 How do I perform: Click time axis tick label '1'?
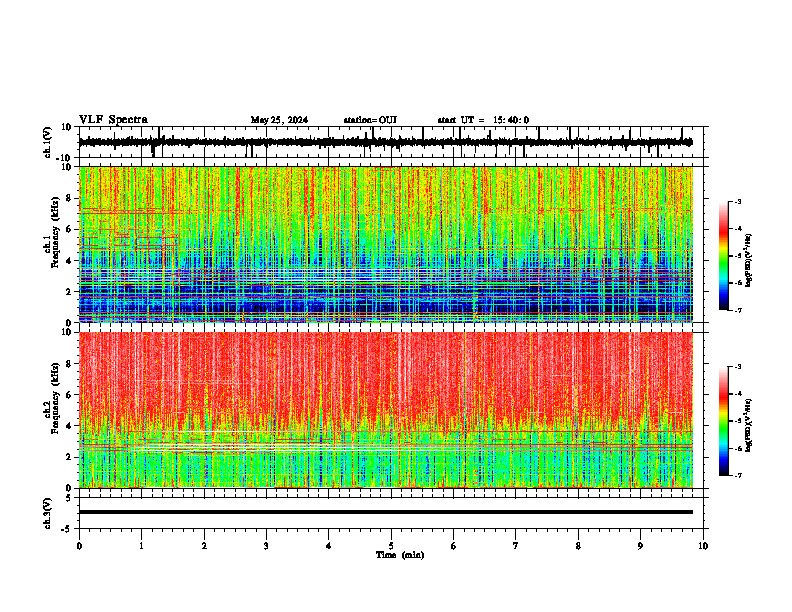tap(141, 546)
